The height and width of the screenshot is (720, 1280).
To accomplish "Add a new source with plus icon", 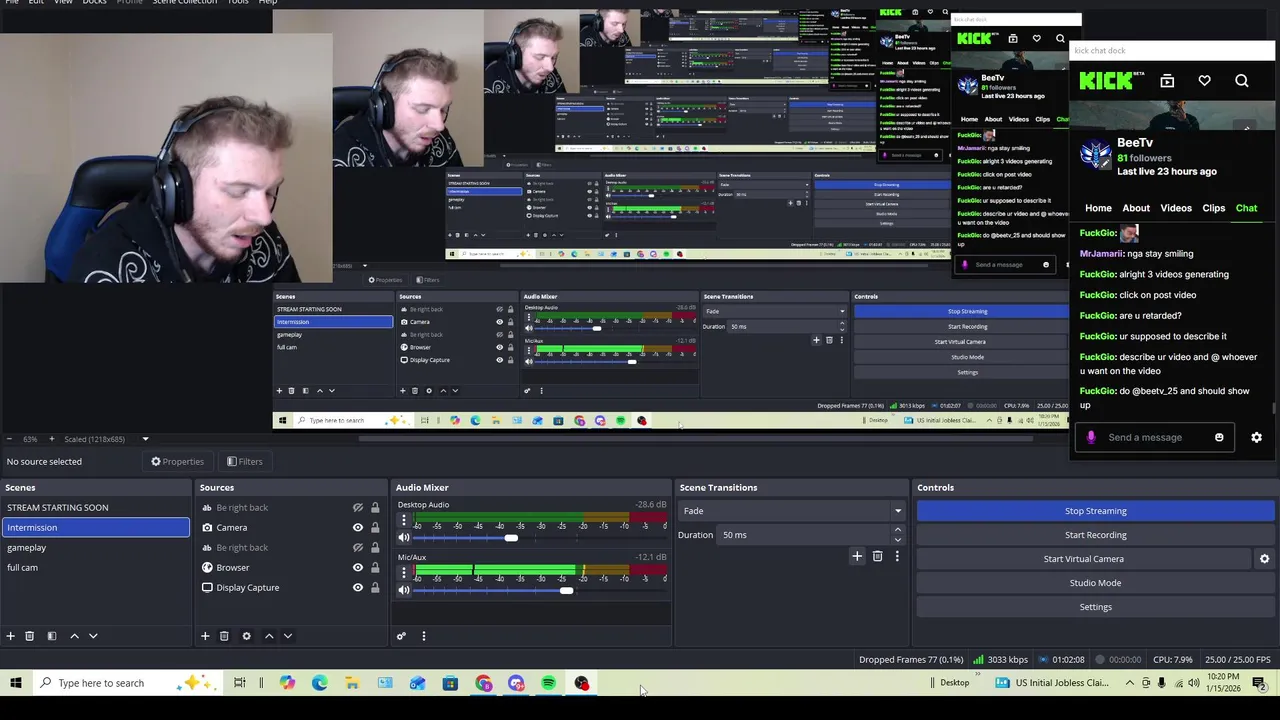I will coord(205,636).
